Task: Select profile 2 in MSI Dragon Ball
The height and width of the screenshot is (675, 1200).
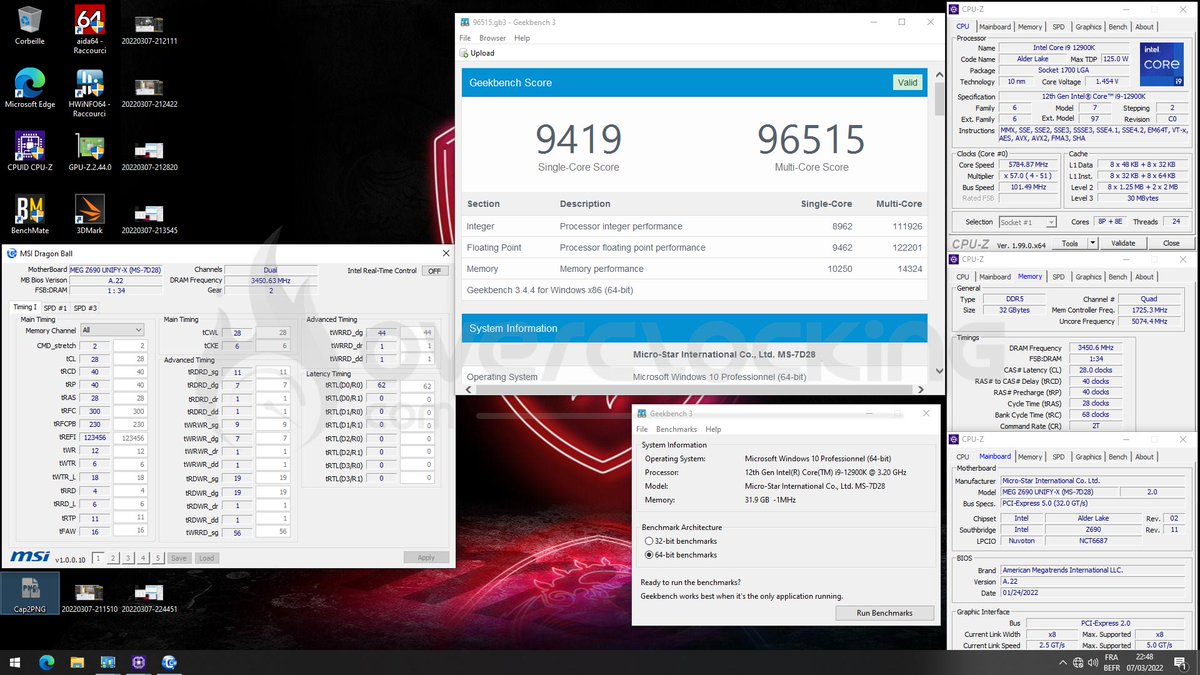Action: pos(113,557)
